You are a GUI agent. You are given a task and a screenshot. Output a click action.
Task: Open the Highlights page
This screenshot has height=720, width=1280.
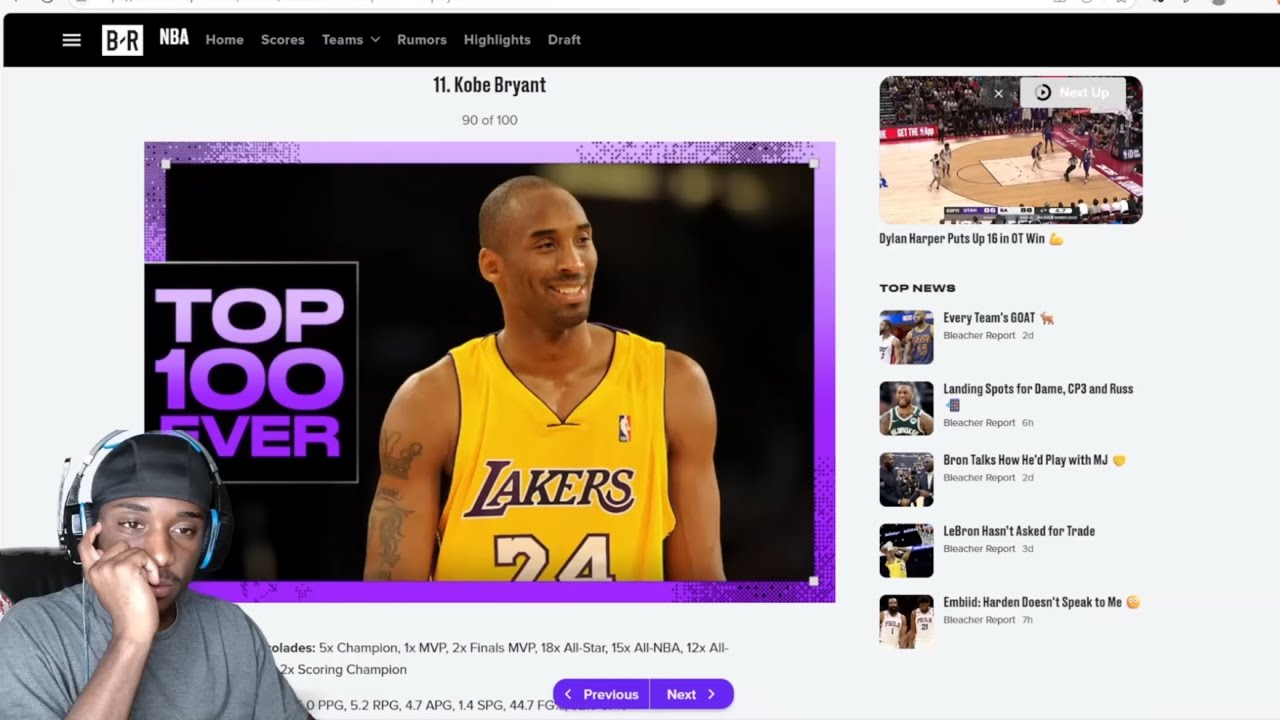tap(497, 40)
